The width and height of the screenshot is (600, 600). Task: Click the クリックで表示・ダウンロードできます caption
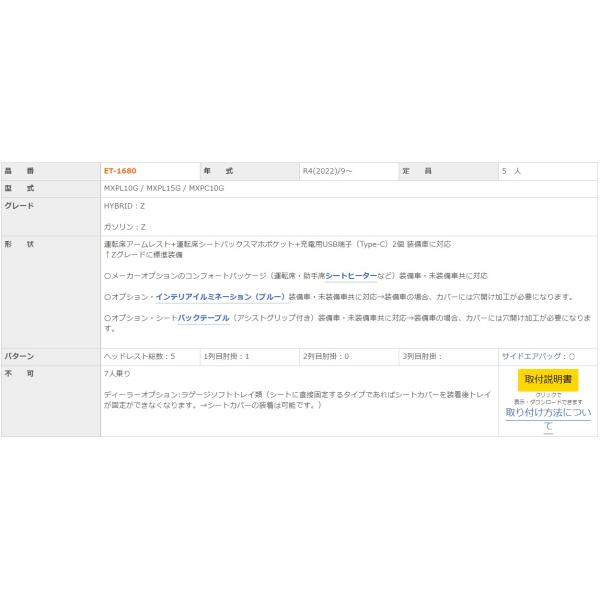coord(548,398)
